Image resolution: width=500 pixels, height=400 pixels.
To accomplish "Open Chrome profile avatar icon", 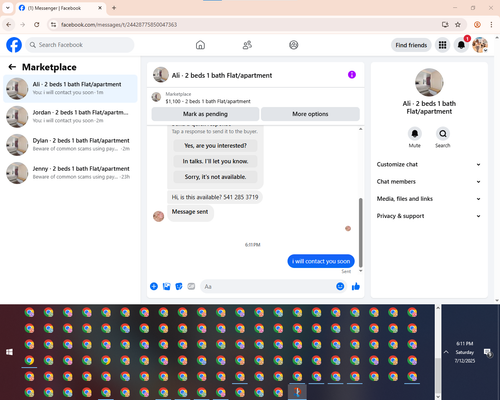I will (477, 25).
